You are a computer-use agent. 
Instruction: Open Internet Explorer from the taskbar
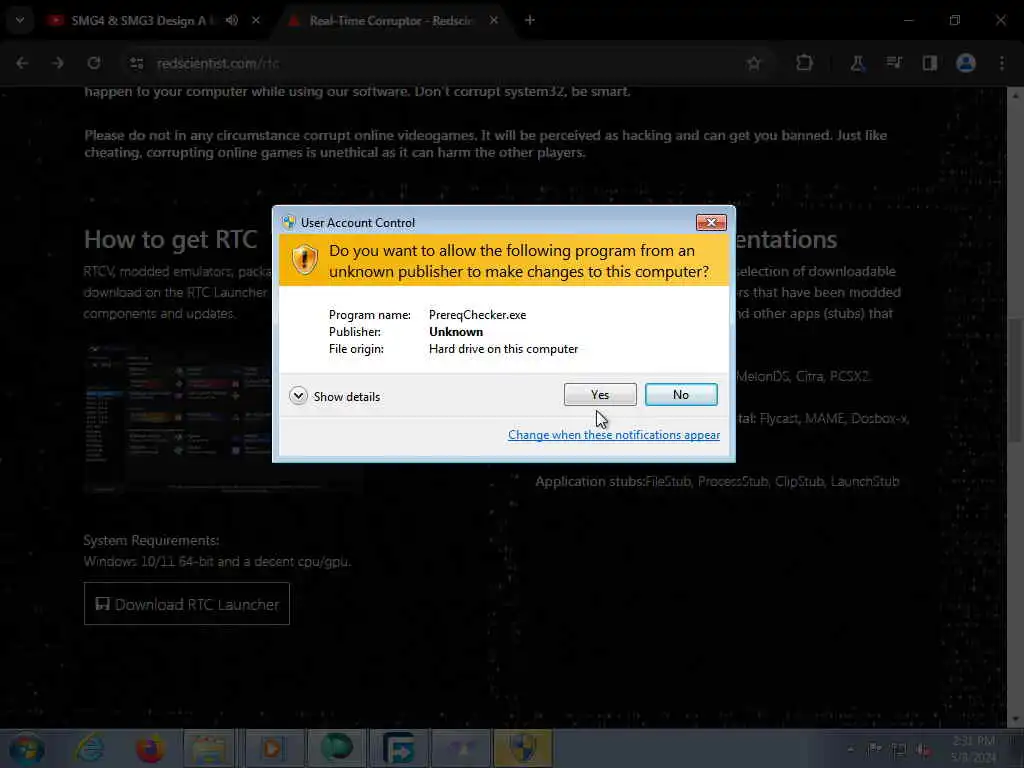(89, 748)
